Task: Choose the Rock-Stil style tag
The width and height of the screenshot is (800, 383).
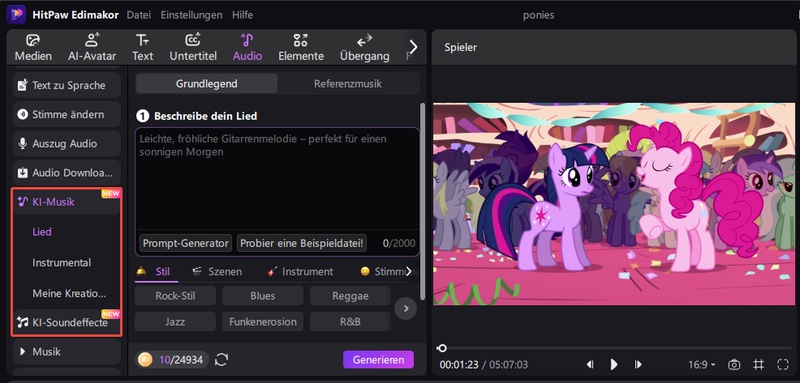Action: pos(176,296)
